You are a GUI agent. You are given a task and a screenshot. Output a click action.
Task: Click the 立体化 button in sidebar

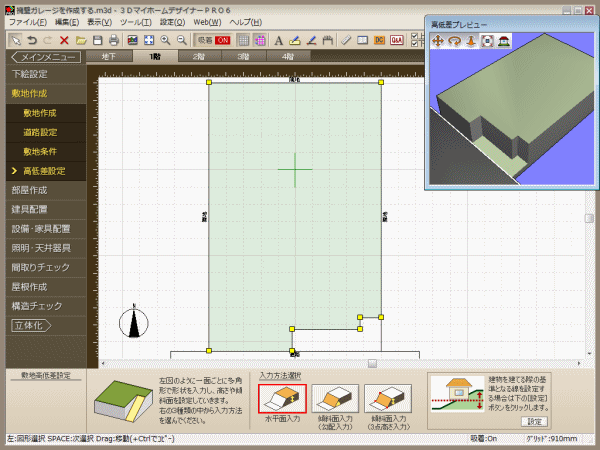pyautogui.click(x=32, y=326)
